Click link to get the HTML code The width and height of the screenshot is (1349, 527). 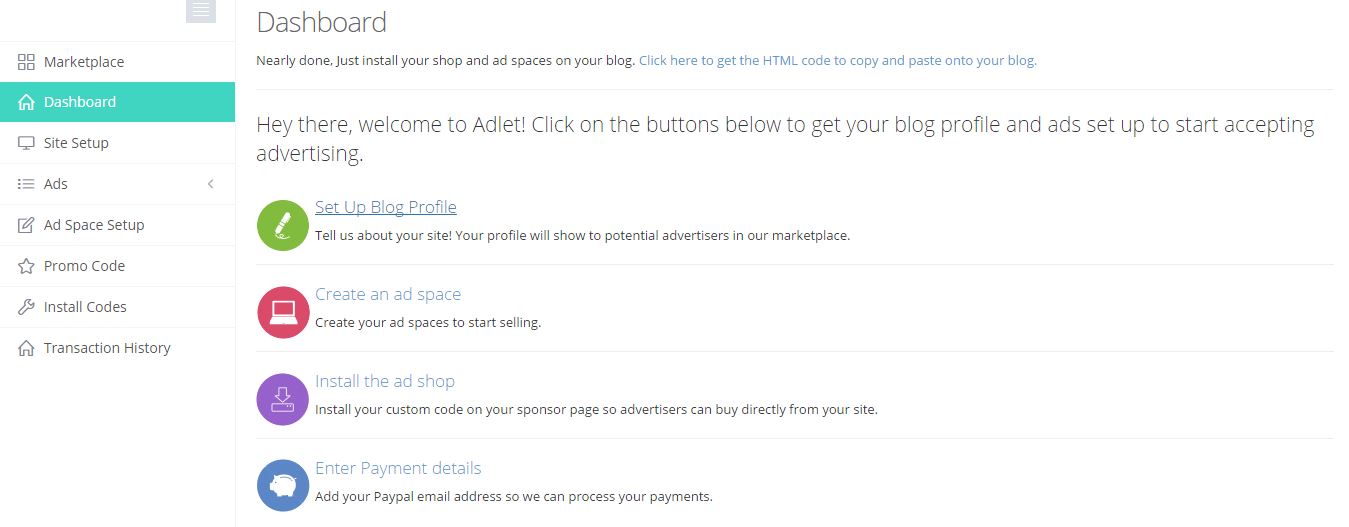coord(837,60)
